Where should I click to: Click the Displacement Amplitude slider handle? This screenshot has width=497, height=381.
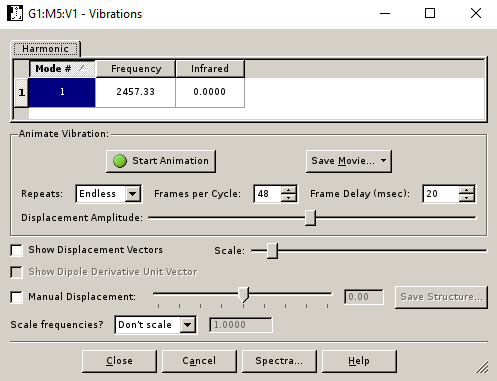(x=310, y=218)
